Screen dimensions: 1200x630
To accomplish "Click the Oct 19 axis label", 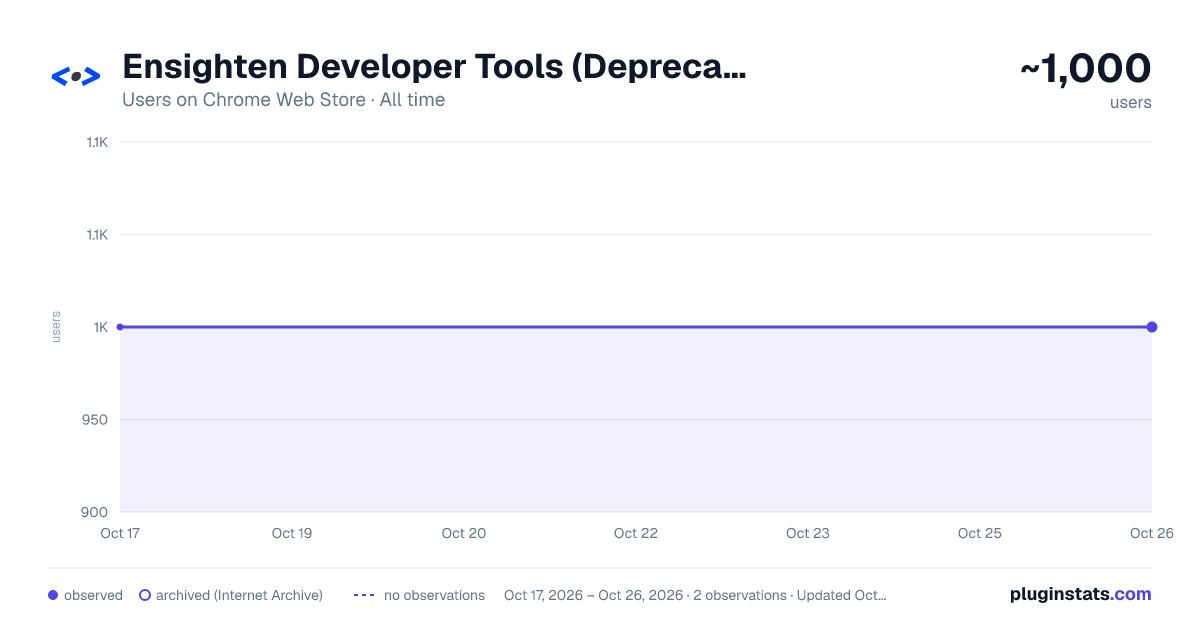I will [x=292, y=533].
